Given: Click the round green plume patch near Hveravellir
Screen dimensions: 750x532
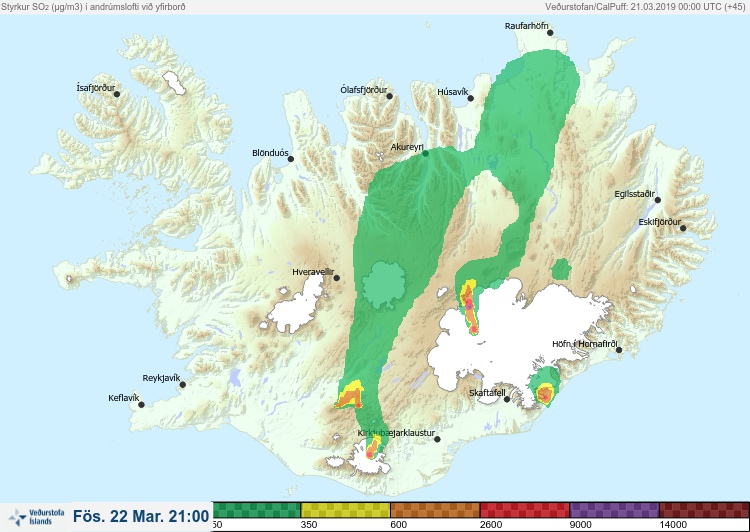Looking at the screenshot, I should click(384, 285).
